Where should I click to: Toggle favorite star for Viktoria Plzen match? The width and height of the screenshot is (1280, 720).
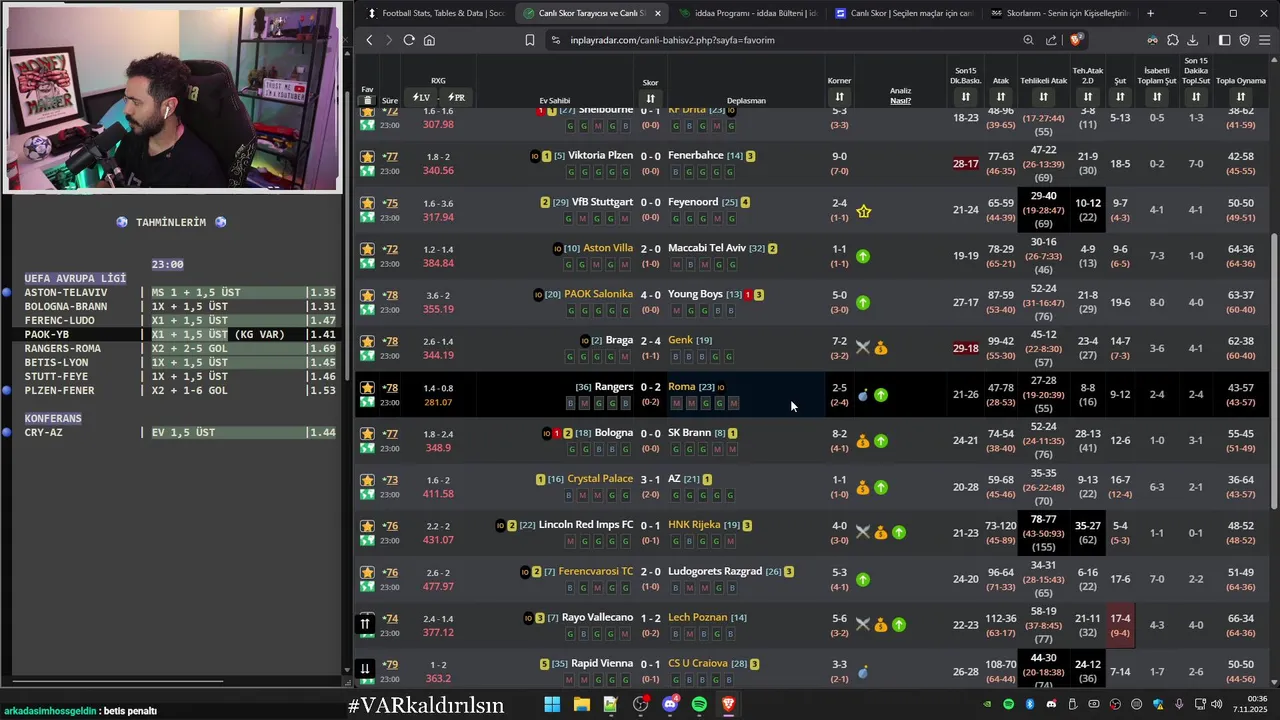pos(367,157)
